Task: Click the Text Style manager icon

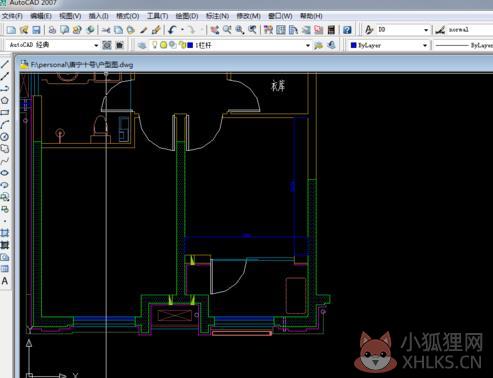Action: tap(369, 30)
